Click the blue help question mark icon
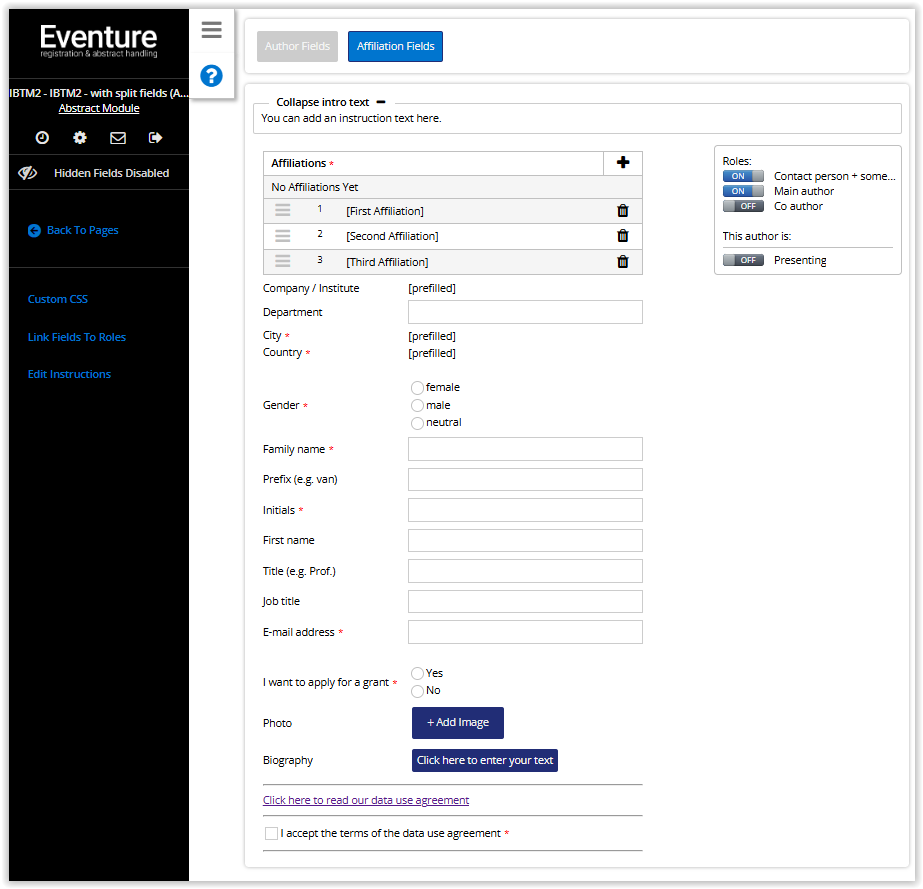 [x=211, y=76]
